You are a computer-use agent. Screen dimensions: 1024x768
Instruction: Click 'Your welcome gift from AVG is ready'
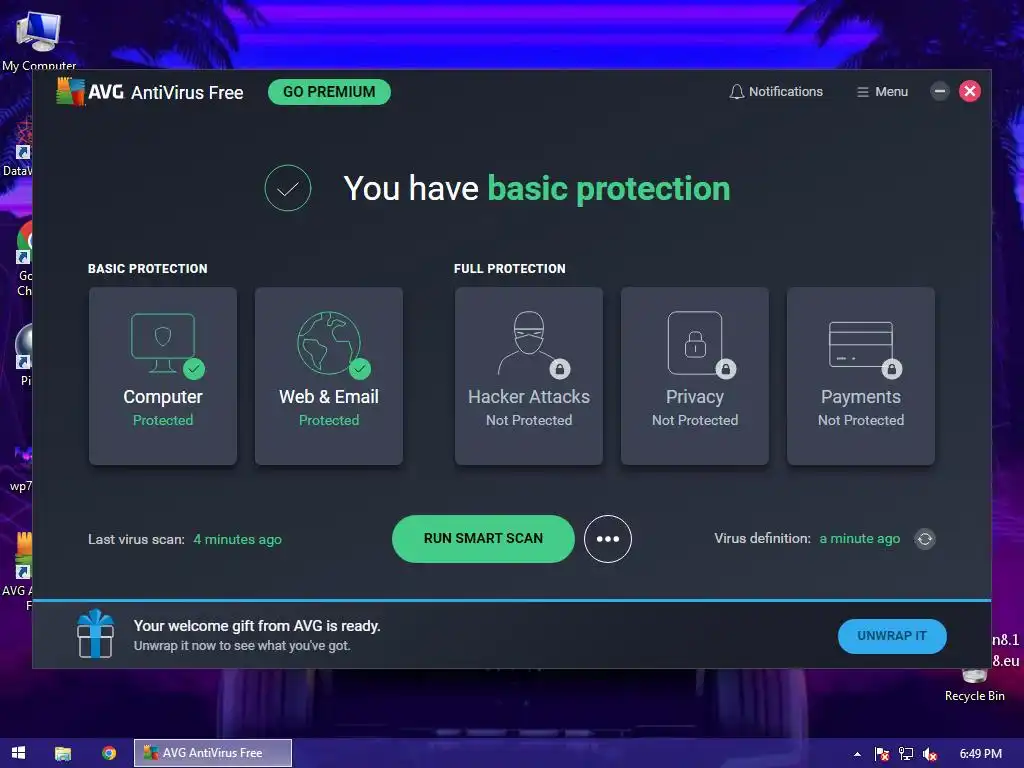click(x=257, y=626)
